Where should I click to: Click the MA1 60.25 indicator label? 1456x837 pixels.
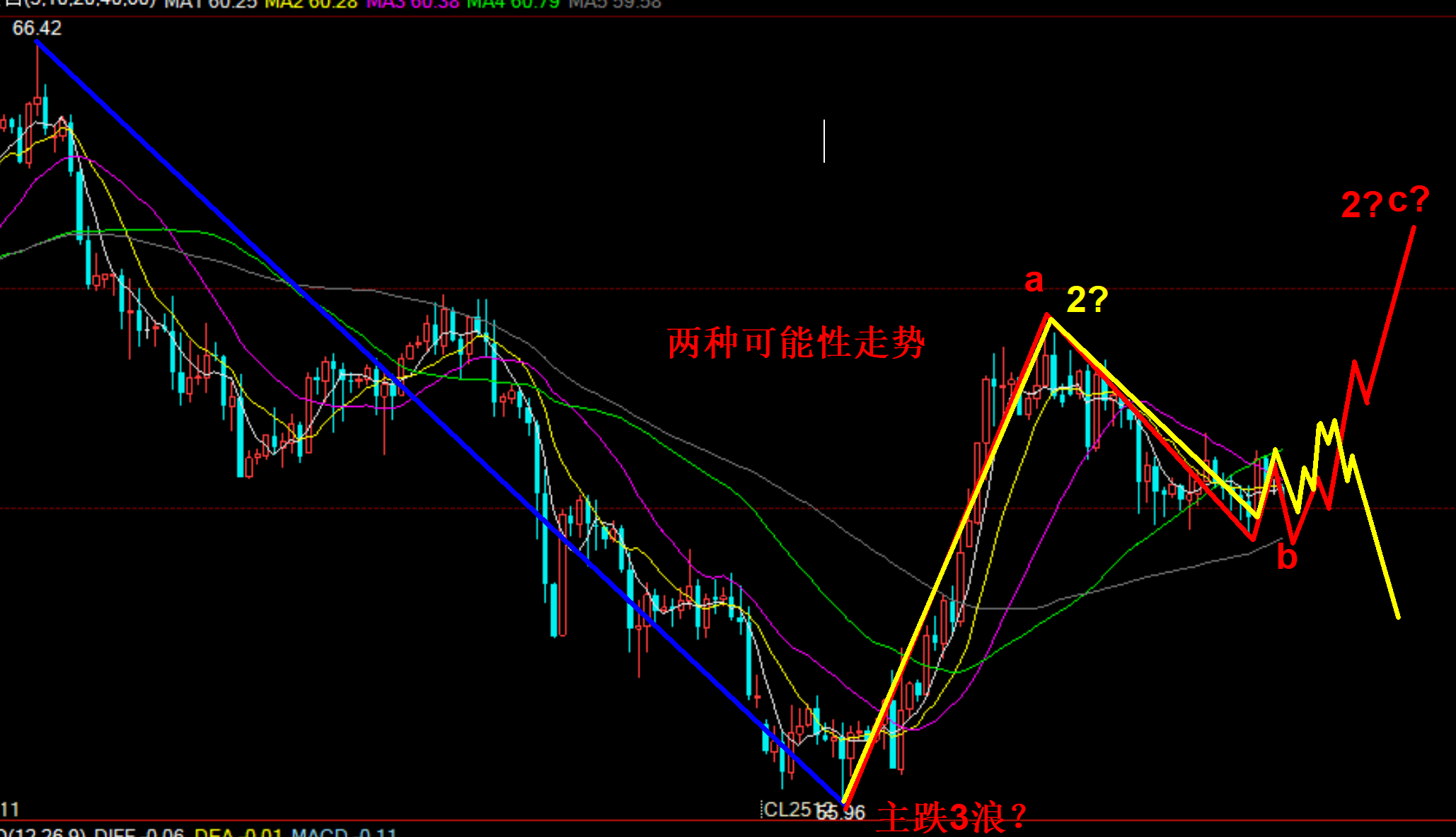pos(211,4)
